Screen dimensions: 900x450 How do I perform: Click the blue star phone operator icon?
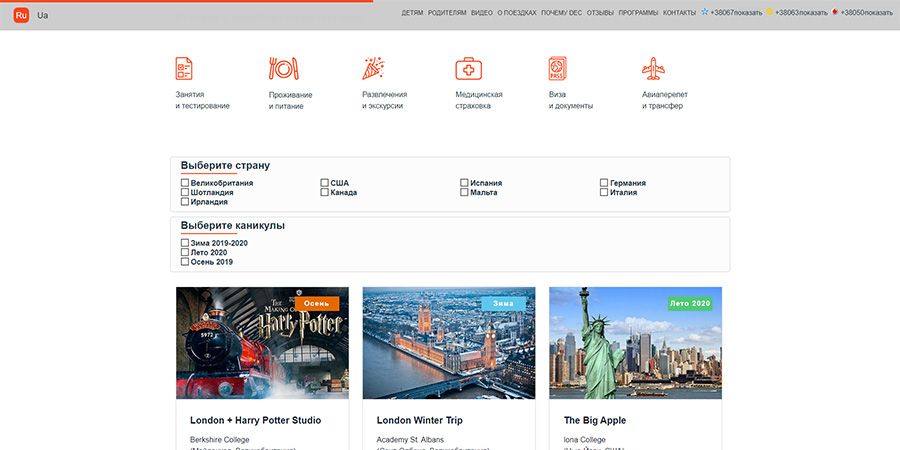click(x=705, y=12)
